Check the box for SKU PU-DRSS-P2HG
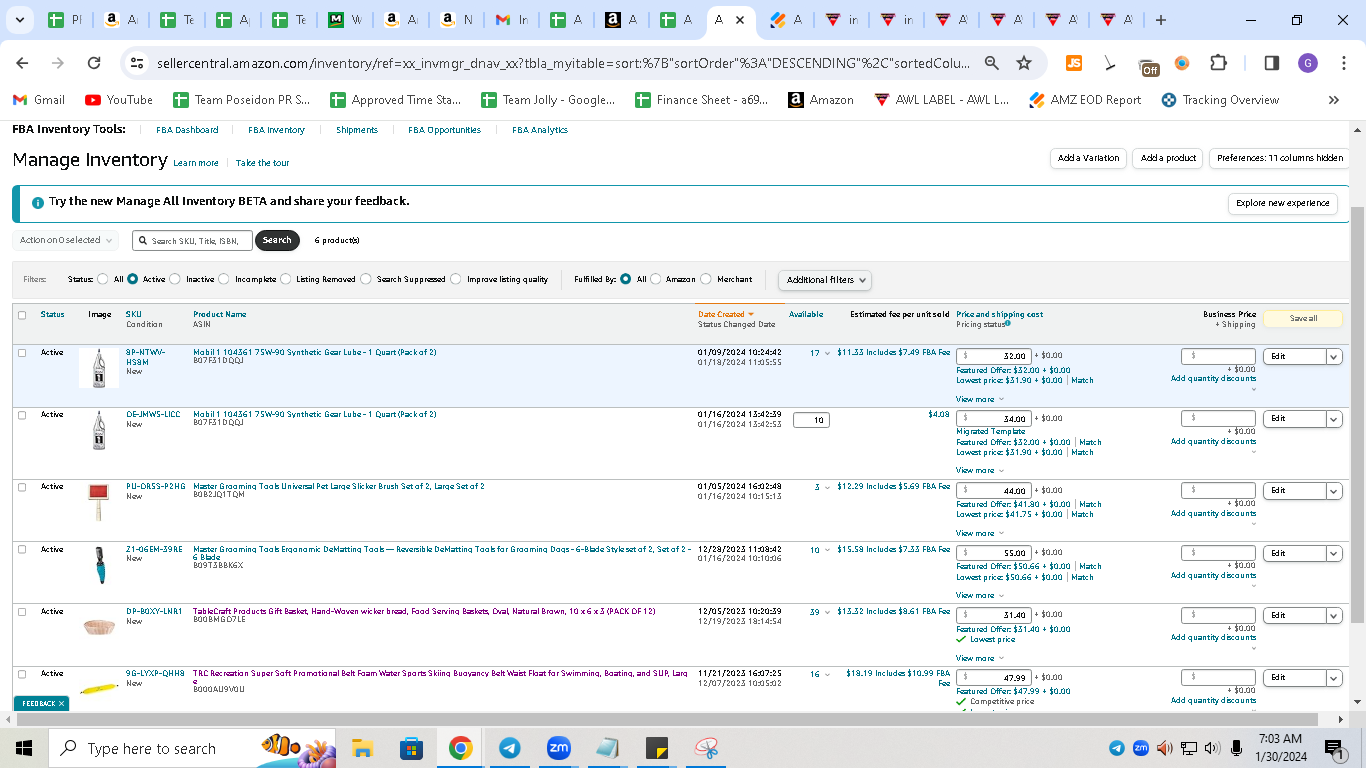 [x=22, y=487]
